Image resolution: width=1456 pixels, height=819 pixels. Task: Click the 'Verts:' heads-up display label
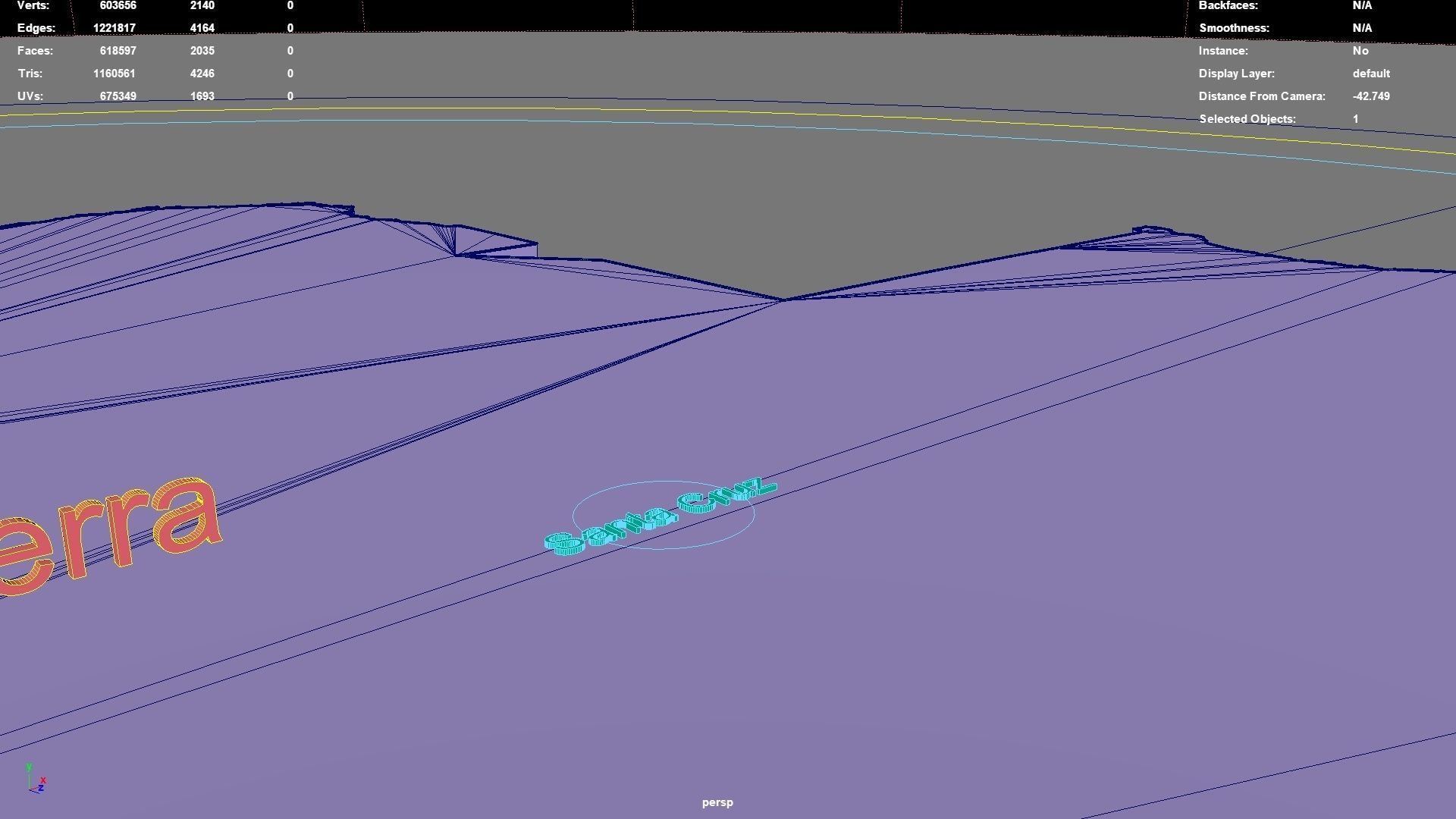click(33, 5)
